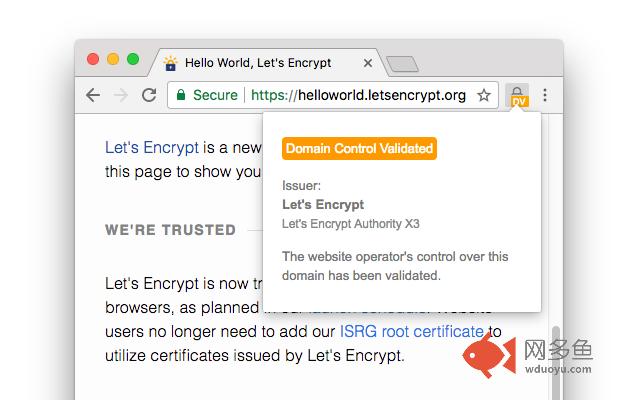Click the DV certificate extension icon
Screen dimensions: 640x400
point(517,95)
